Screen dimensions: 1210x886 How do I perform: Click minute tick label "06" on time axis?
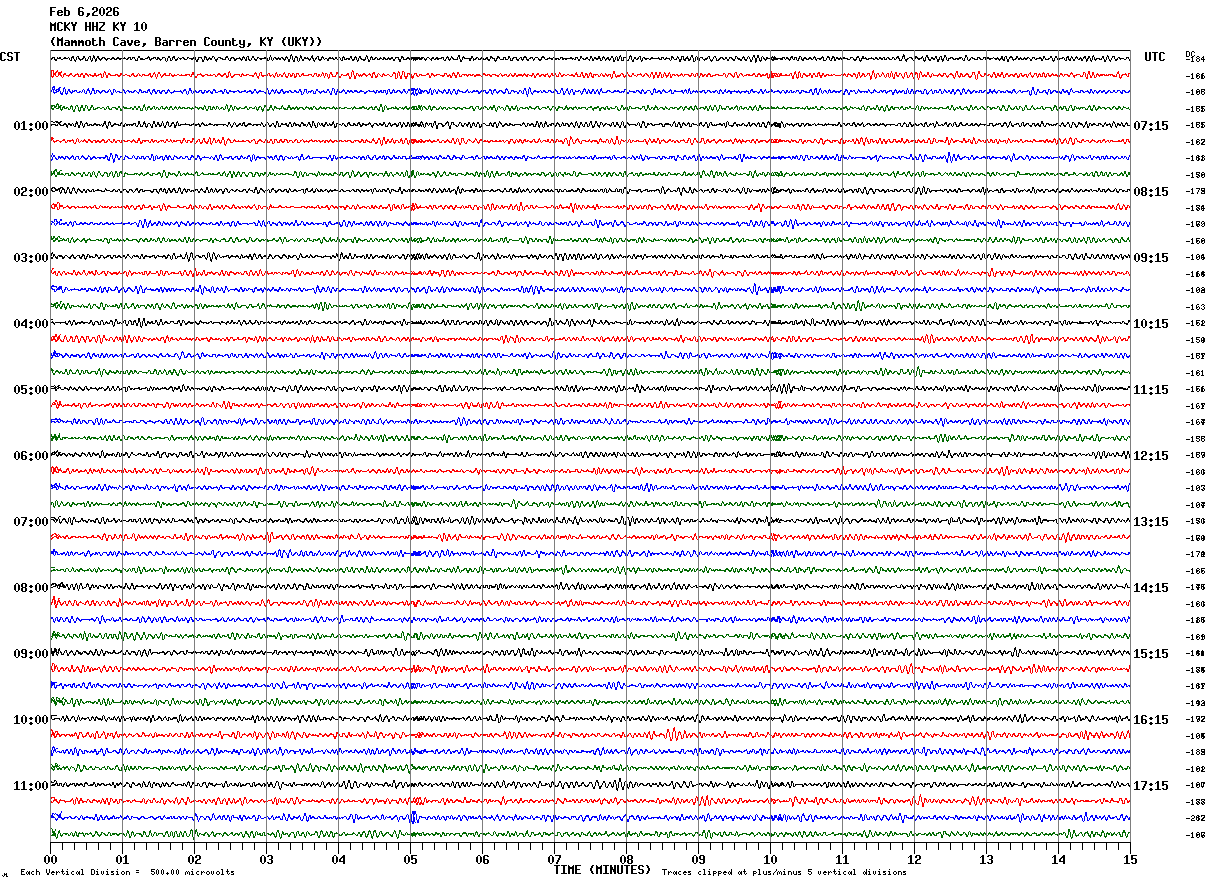tap(483, 859)
